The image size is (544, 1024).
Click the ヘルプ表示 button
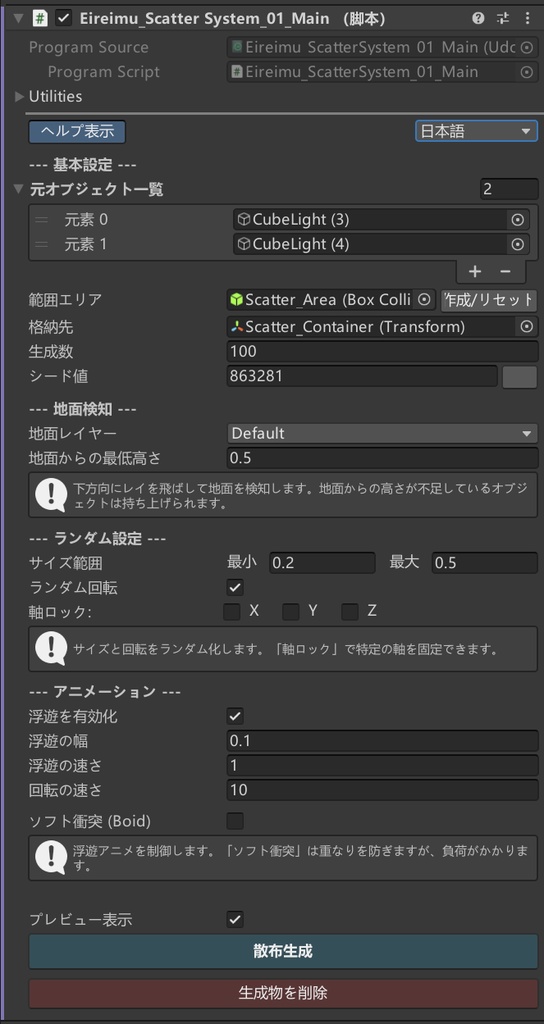[x=77, y=131]
